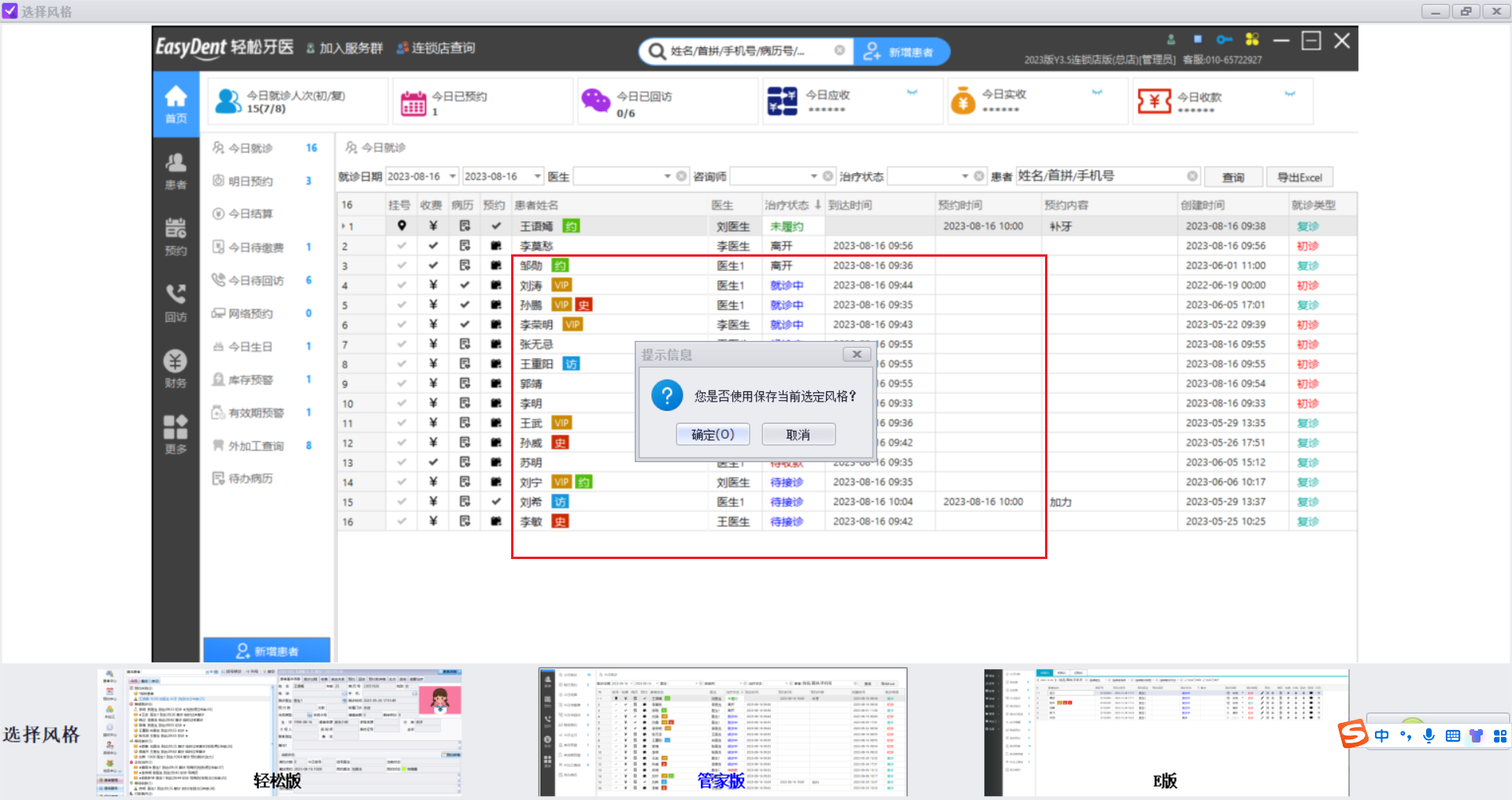Reveal hidden 今日收款 amount via eye toggle
The image size is (1512, 800).
tap(1290, 94)
